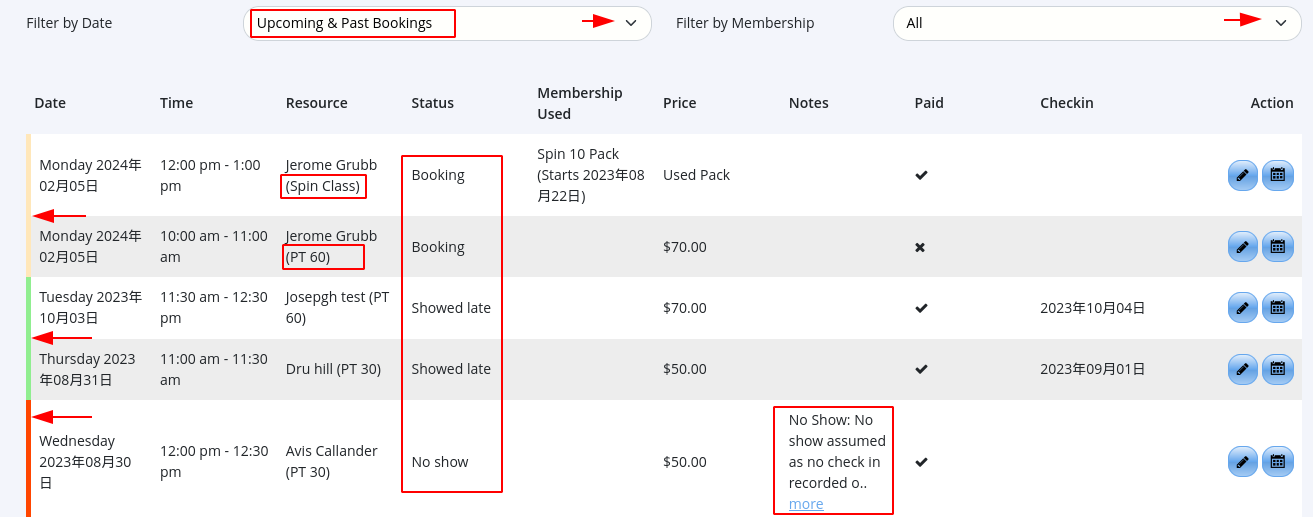Click calendar icon for $70.00 unpaid booking
Image resolution: width=1313 pixels, height=517 pixels.
tap(1277, 246)
